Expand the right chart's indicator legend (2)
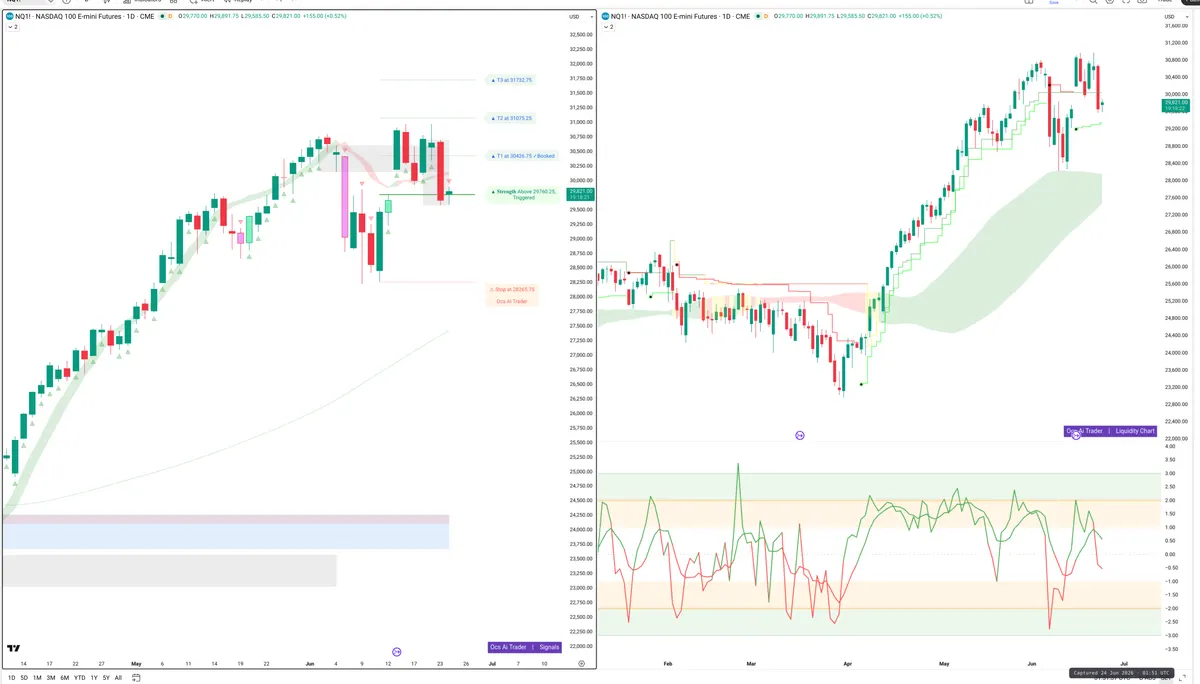Viewport: 1200px width, 684px height. pyautogui.click(x=609, y=27)
